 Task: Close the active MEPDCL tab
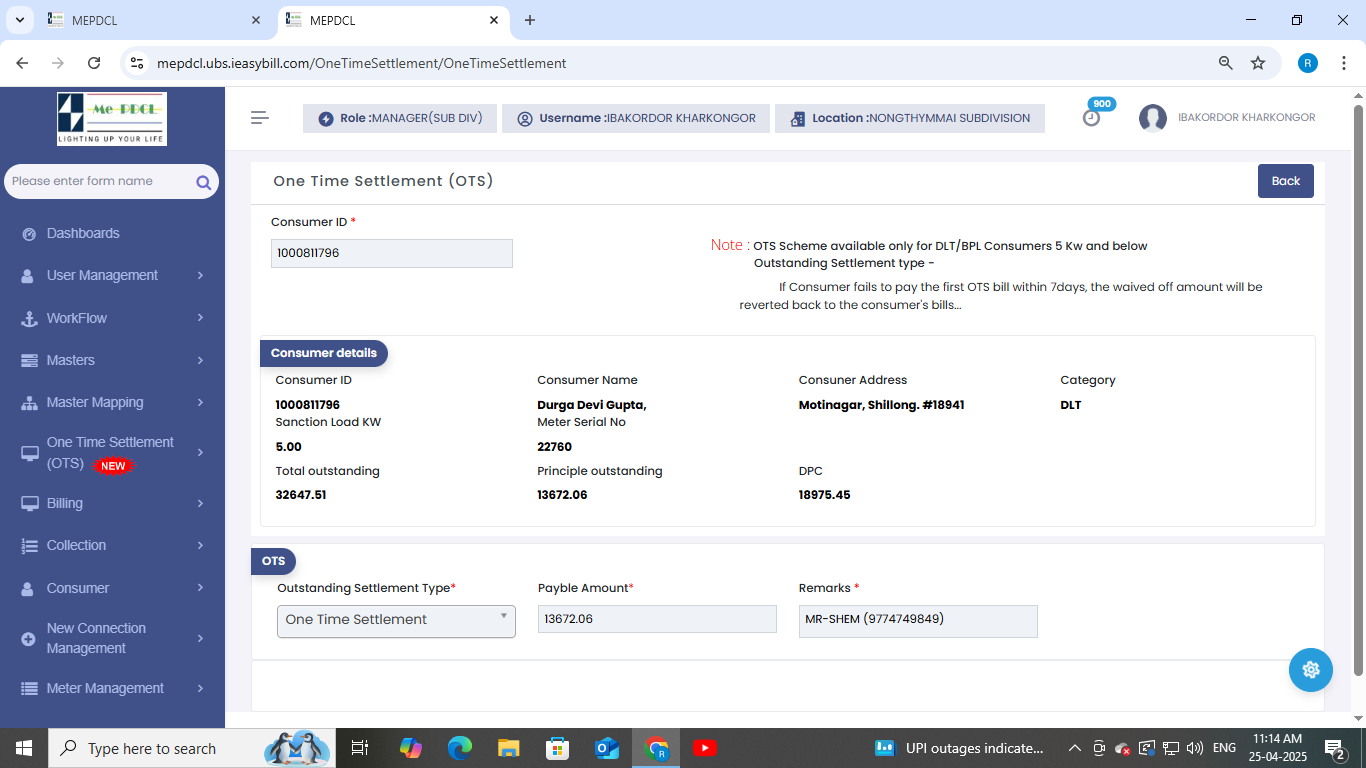(494, 20)
